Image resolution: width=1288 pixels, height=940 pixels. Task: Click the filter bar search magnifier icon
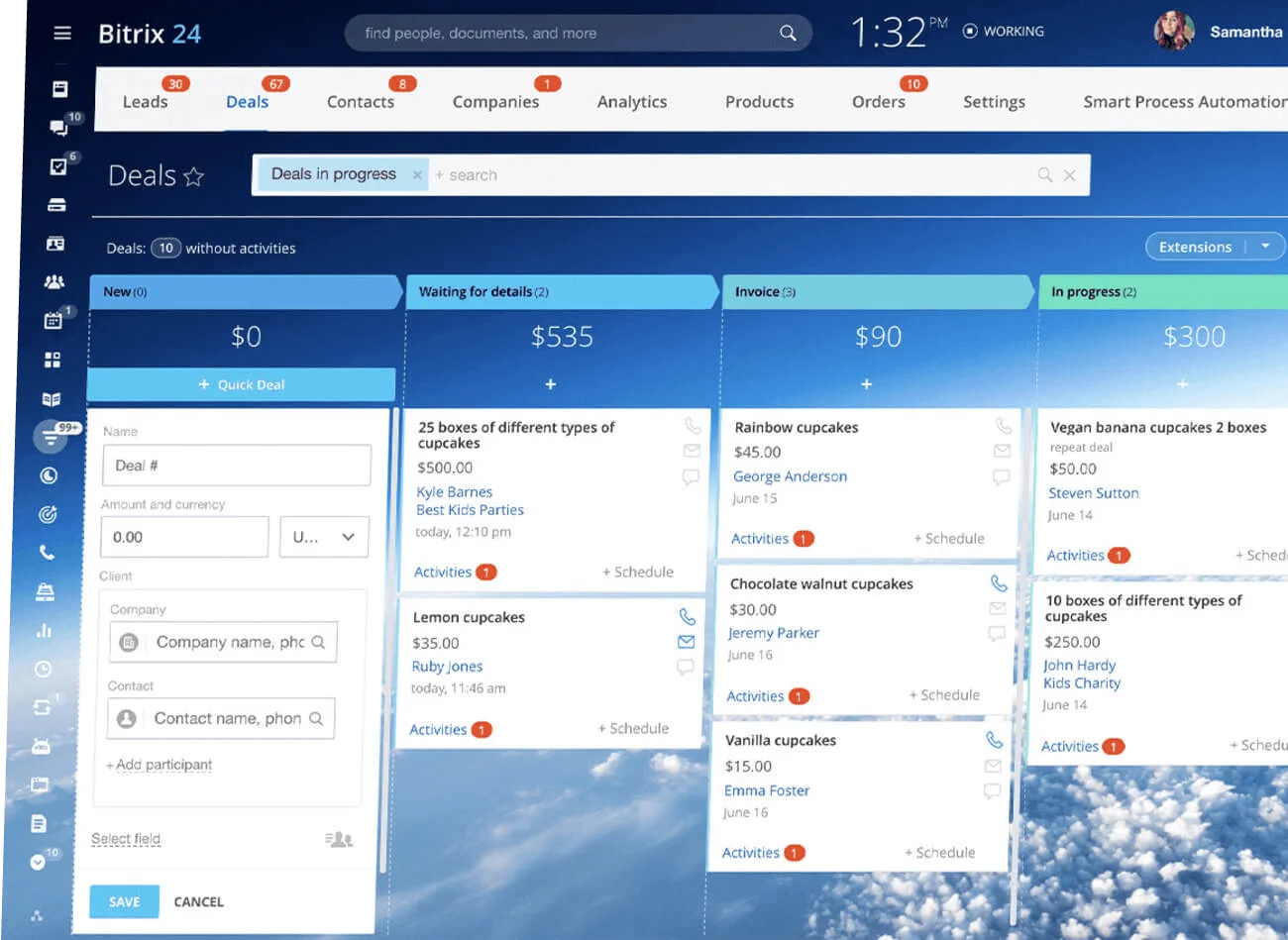[x=1045, y=175]
